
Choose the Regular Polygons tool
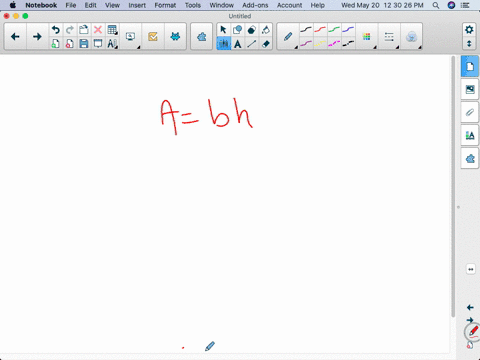[251, 30]
